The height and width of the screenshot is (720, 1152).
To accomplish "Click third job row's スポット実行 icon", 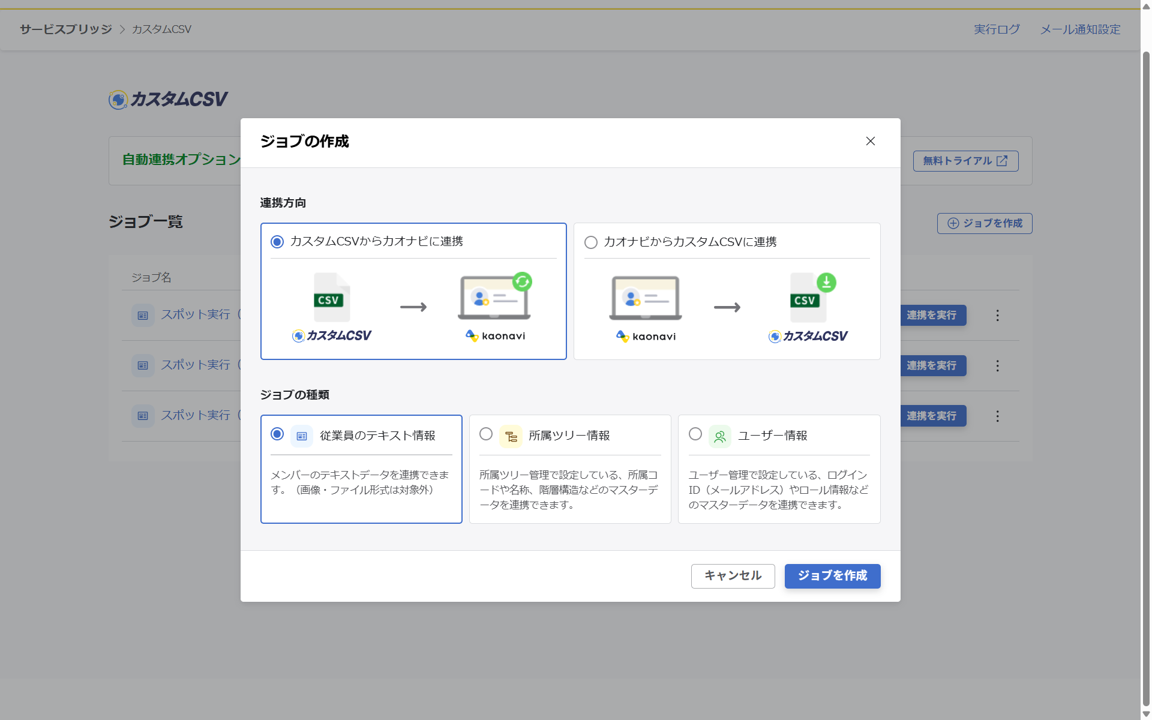I will (143, 416).
